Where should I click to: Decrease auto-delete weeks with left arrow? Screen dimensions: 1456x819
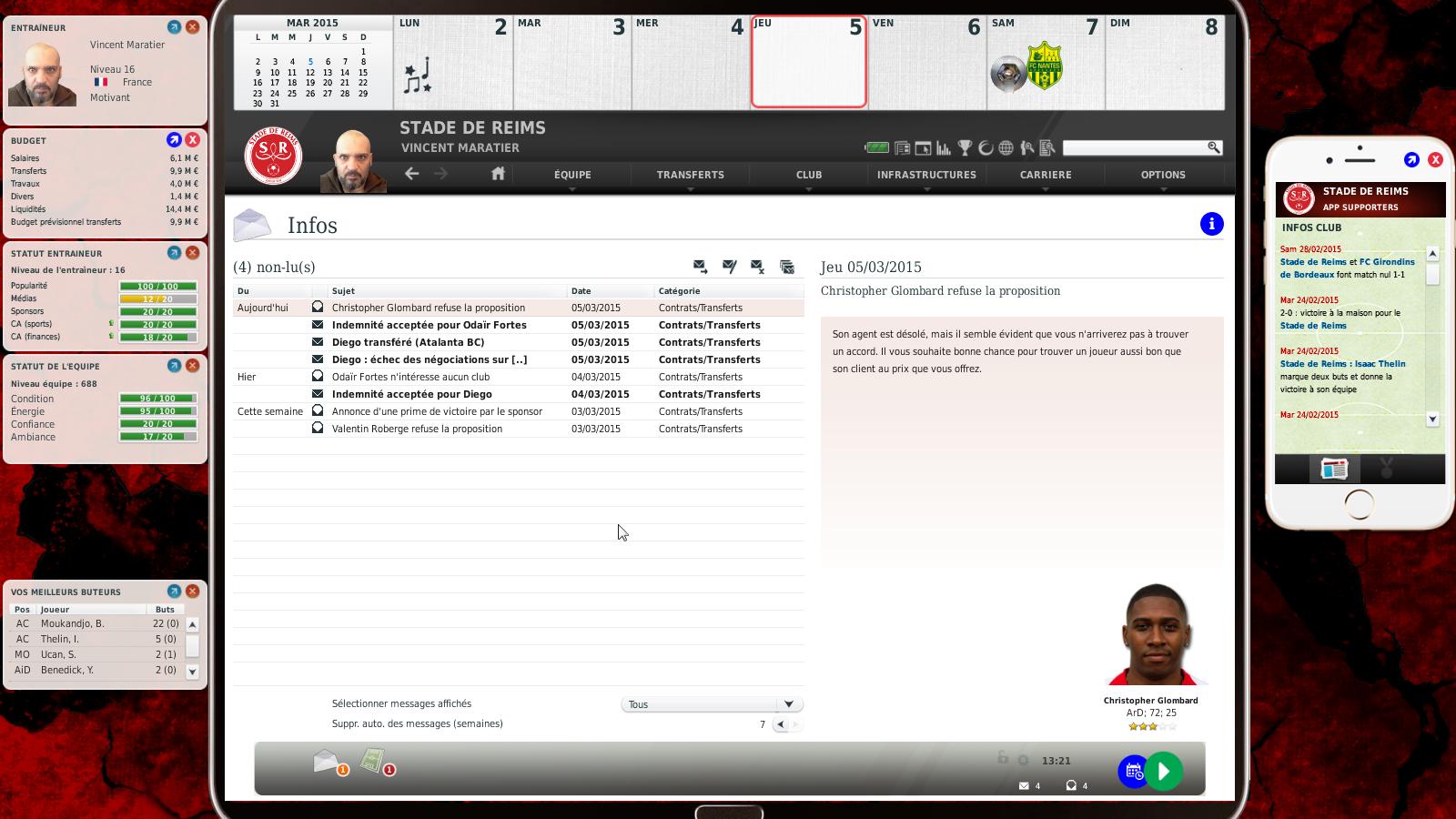[x=781, y=724]
